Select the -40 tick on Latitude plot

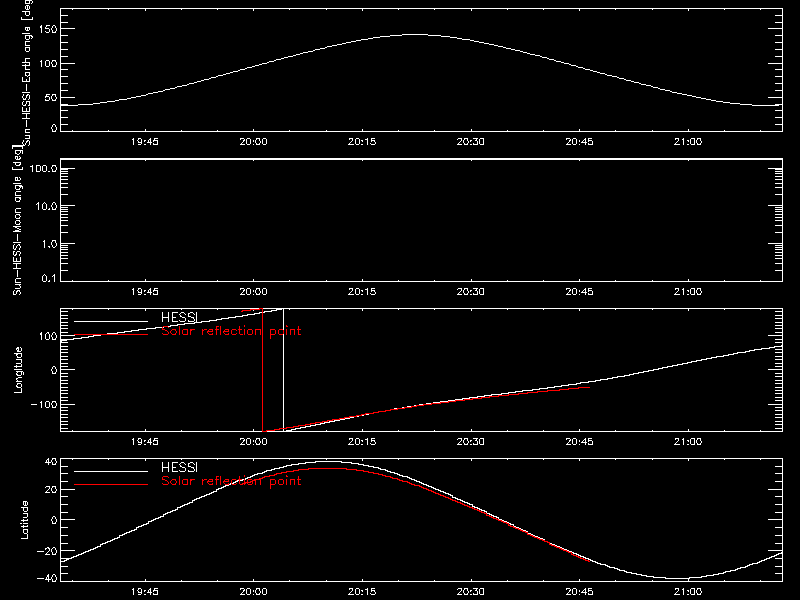(47, 578)
